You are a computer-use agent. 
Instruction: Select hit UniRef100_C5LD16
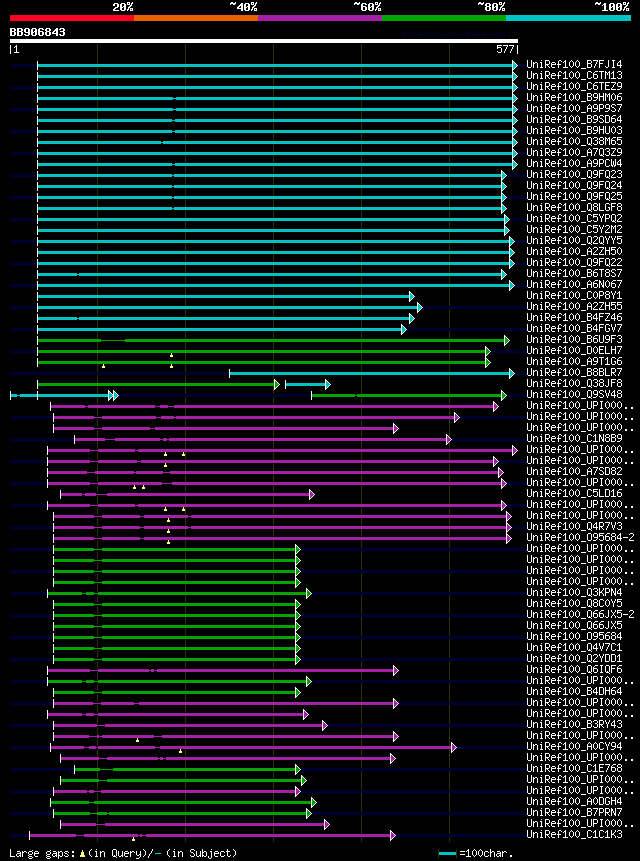[574, 493]
